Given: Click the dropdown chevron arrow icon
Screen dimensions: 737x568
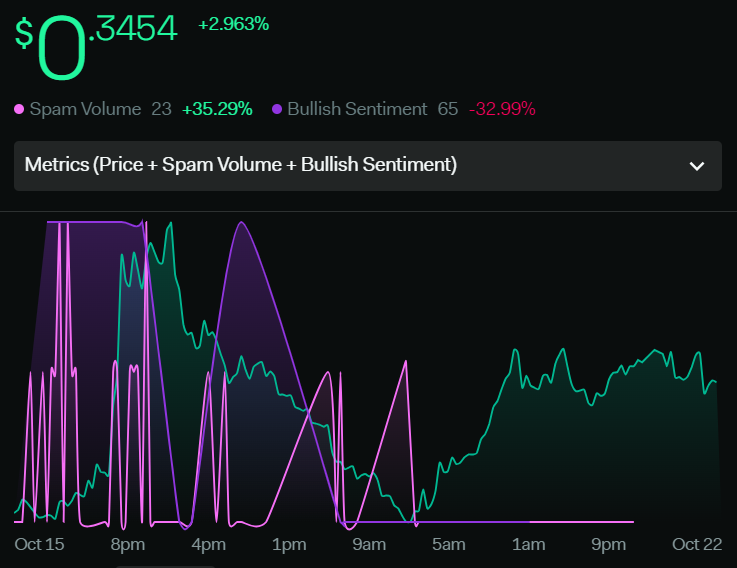Looking at the screenshot, I should click(697, 166).
